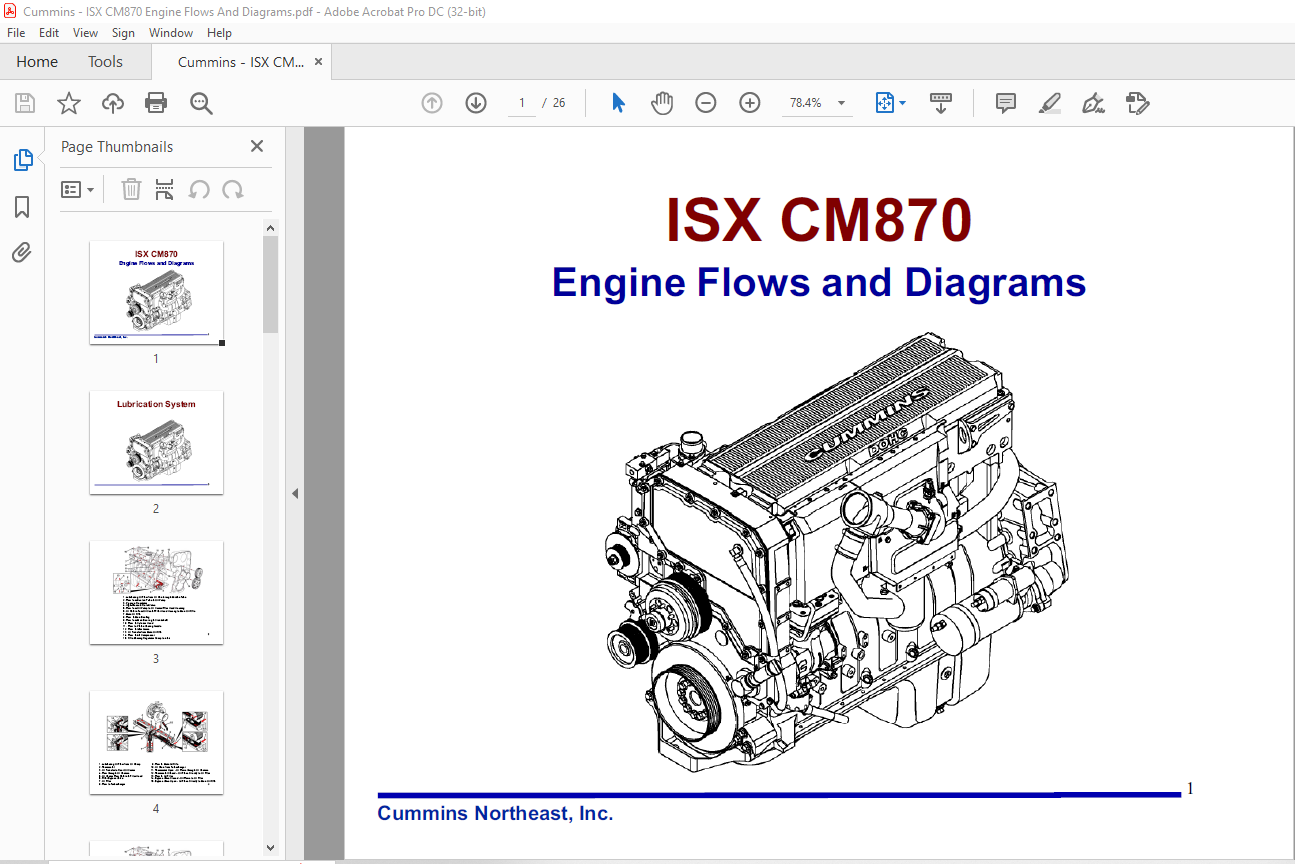Select Lubrication System page 2 thumbnail
Screen dimensions: 1295x864
click(156, 442)
